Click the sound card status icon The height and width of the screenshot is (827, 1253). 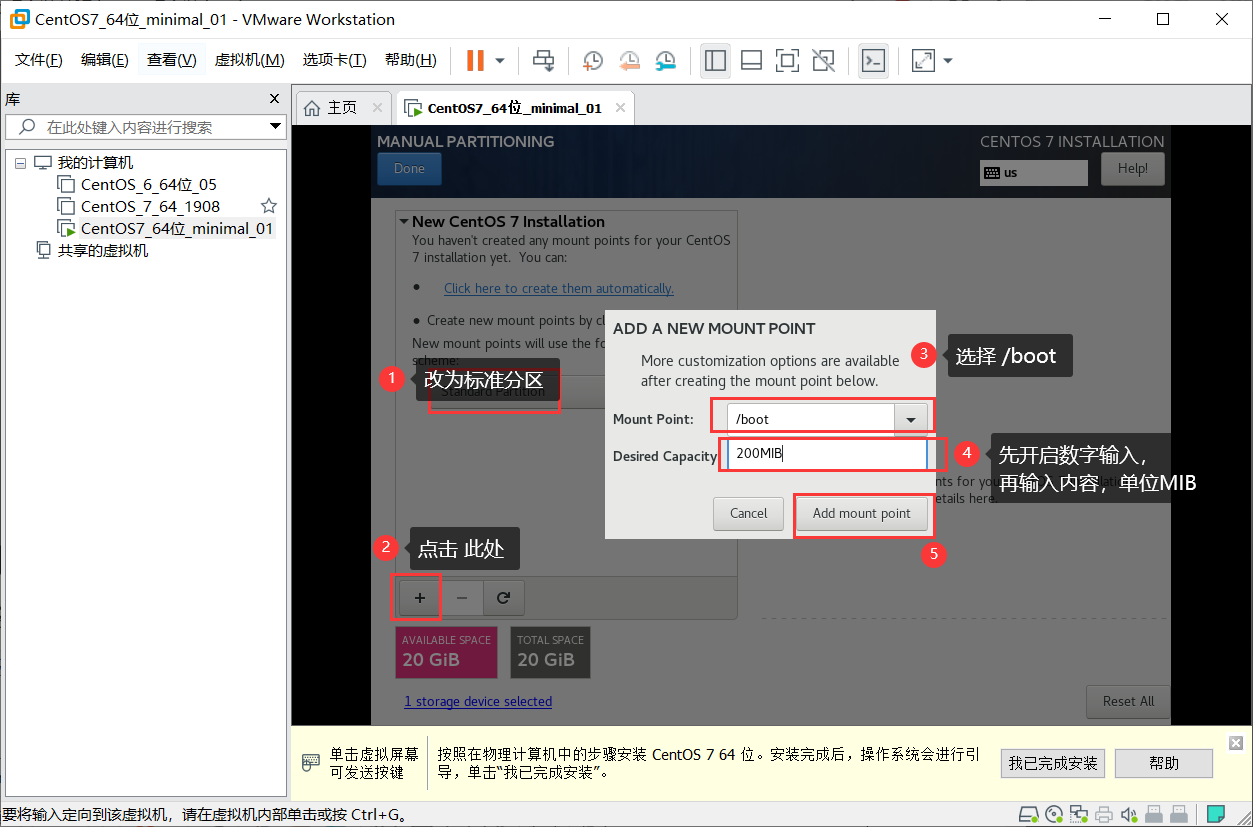coord(1129,814)
